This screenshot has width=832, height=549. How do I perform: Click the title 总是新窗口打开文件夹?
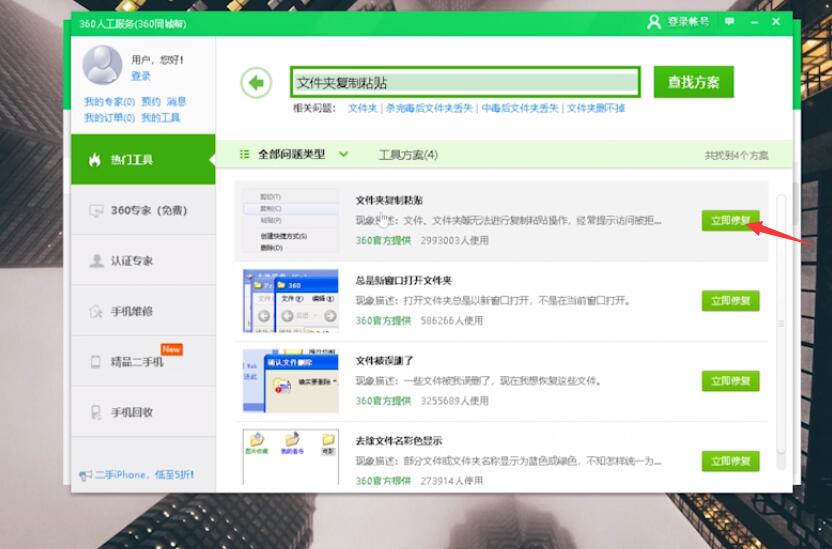[x=403, y=281]
